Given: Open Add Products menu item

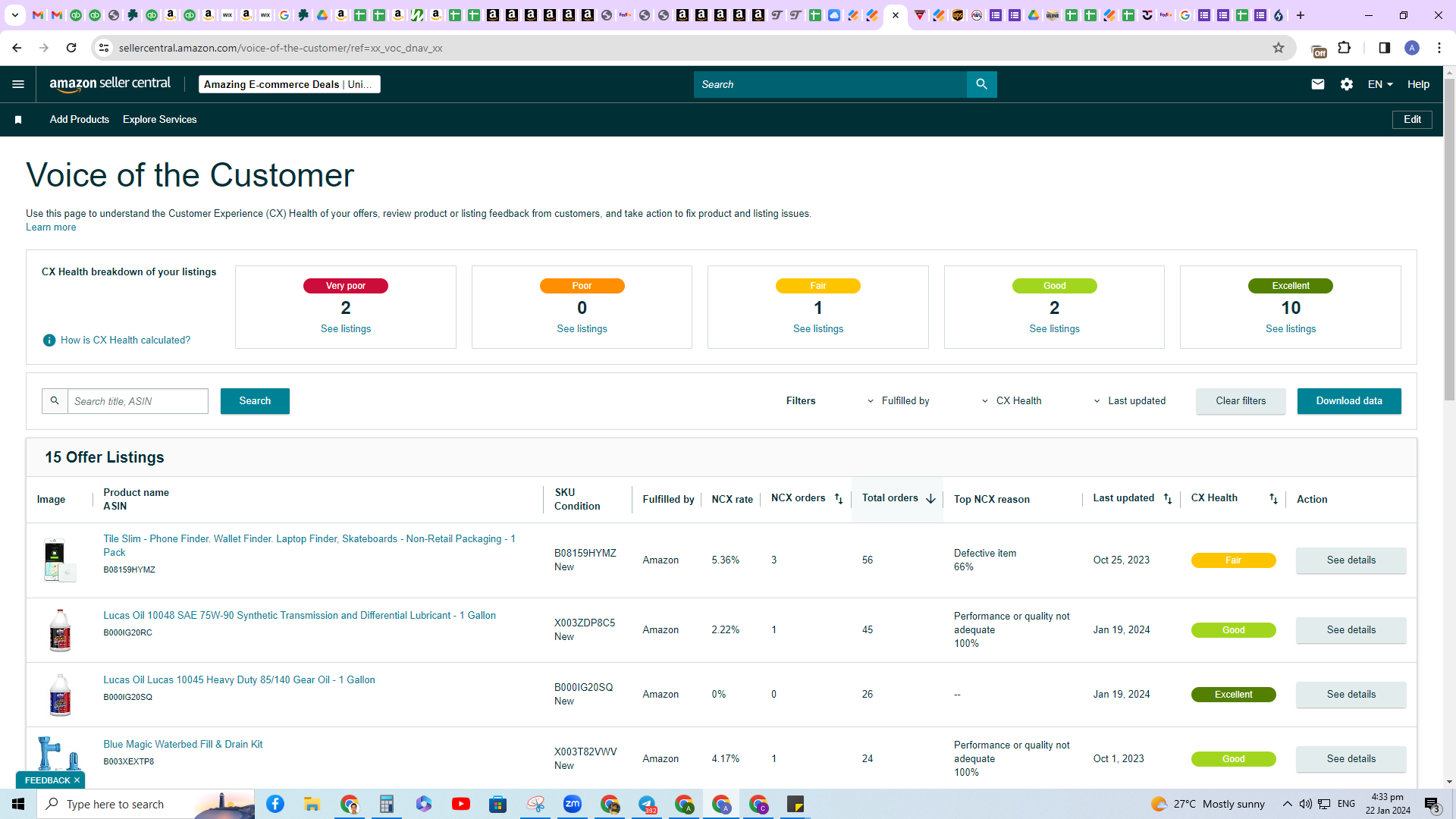Looking at the screenshot, I should pos(80,120).
